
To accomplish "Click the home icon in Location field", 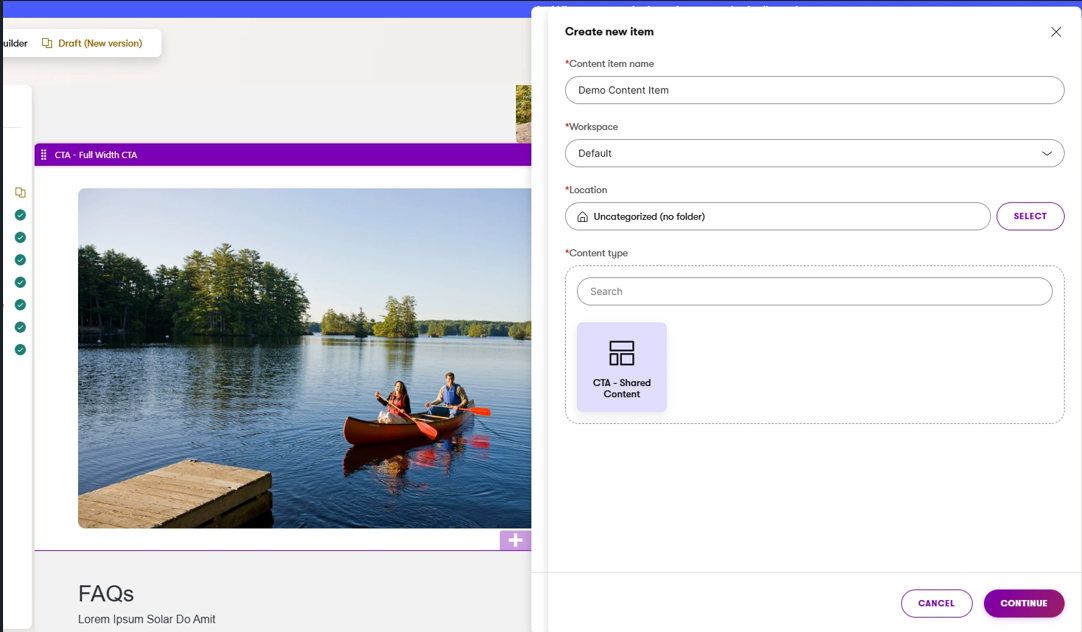I will [583, 217].
